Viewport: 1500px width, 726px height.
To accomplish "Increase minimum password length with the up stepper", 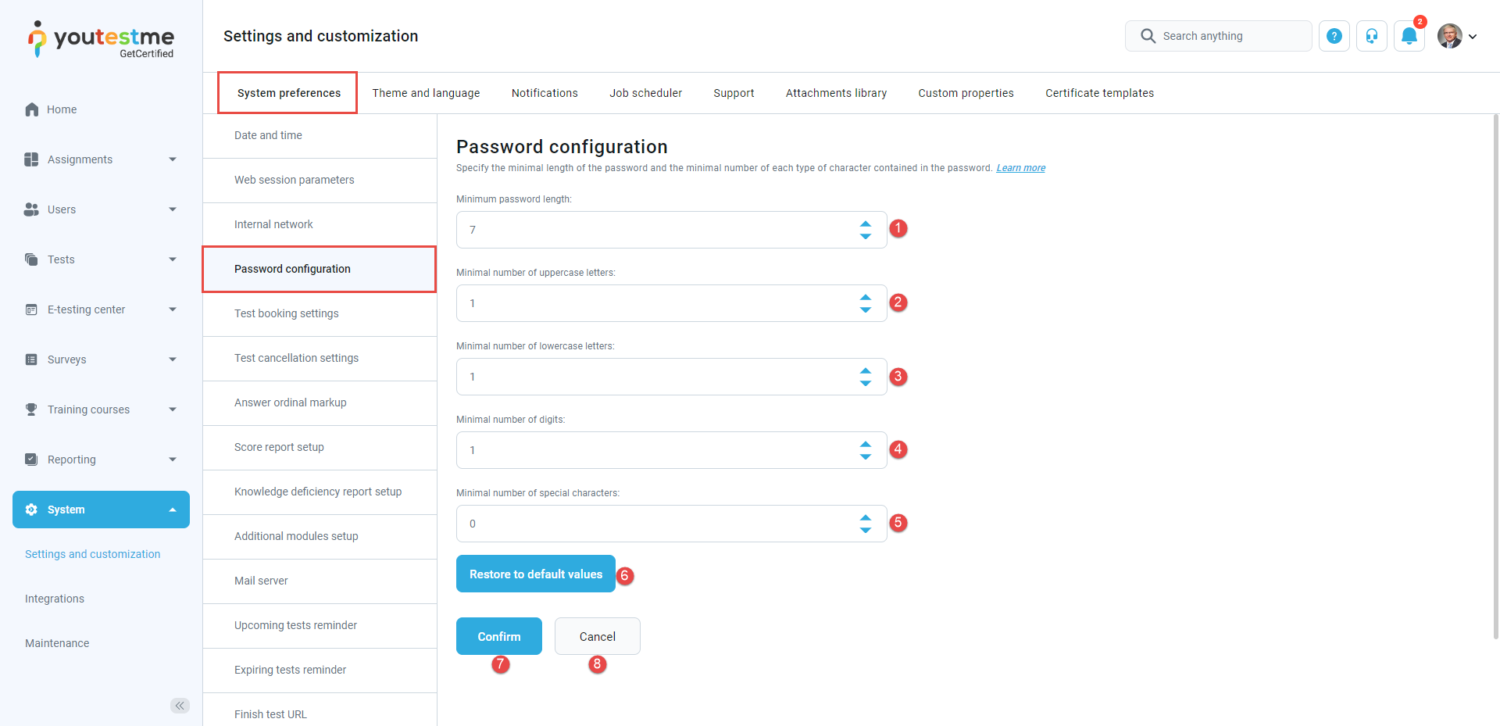I will click(865, 223).
